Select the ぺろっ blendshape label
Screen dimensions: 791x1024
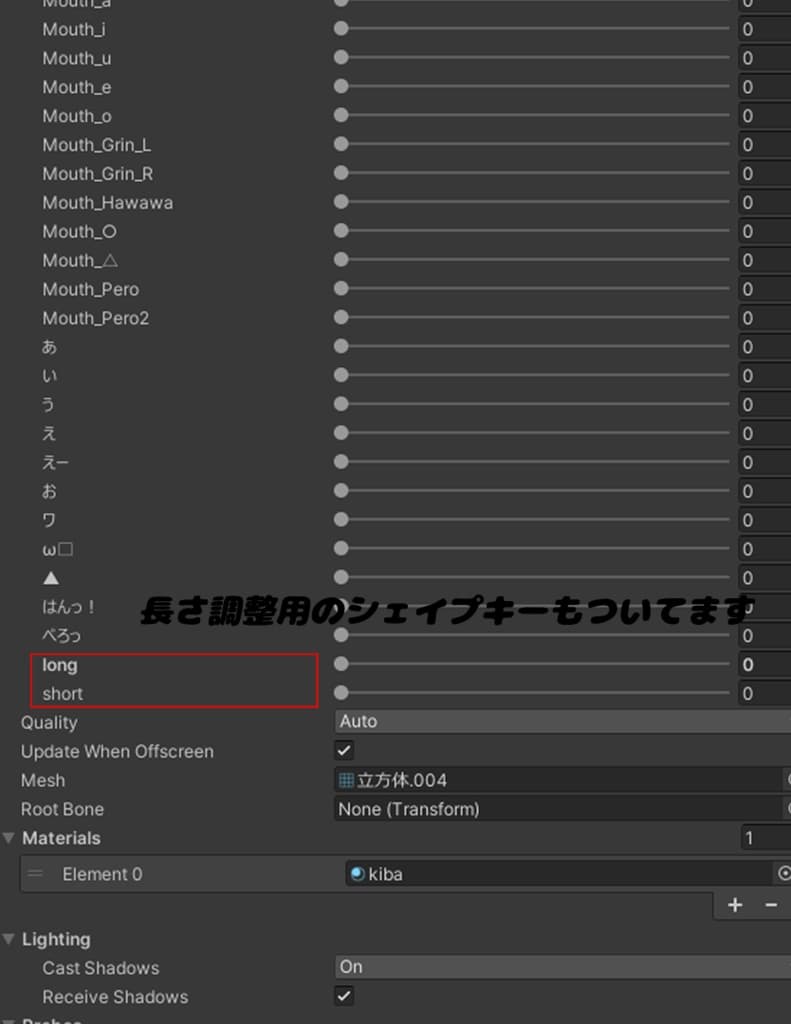pyautogui.click(x=62, y=635)
